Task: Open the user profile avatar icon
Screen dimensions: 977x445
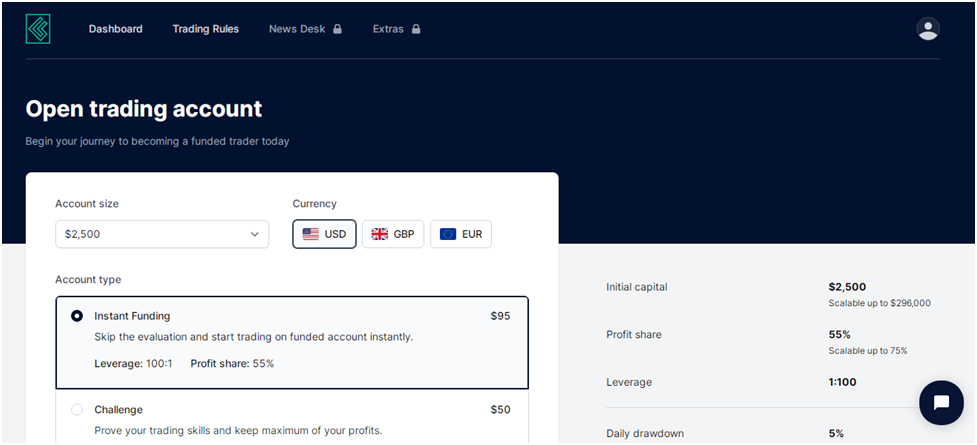Action: (x=928, y=29)
